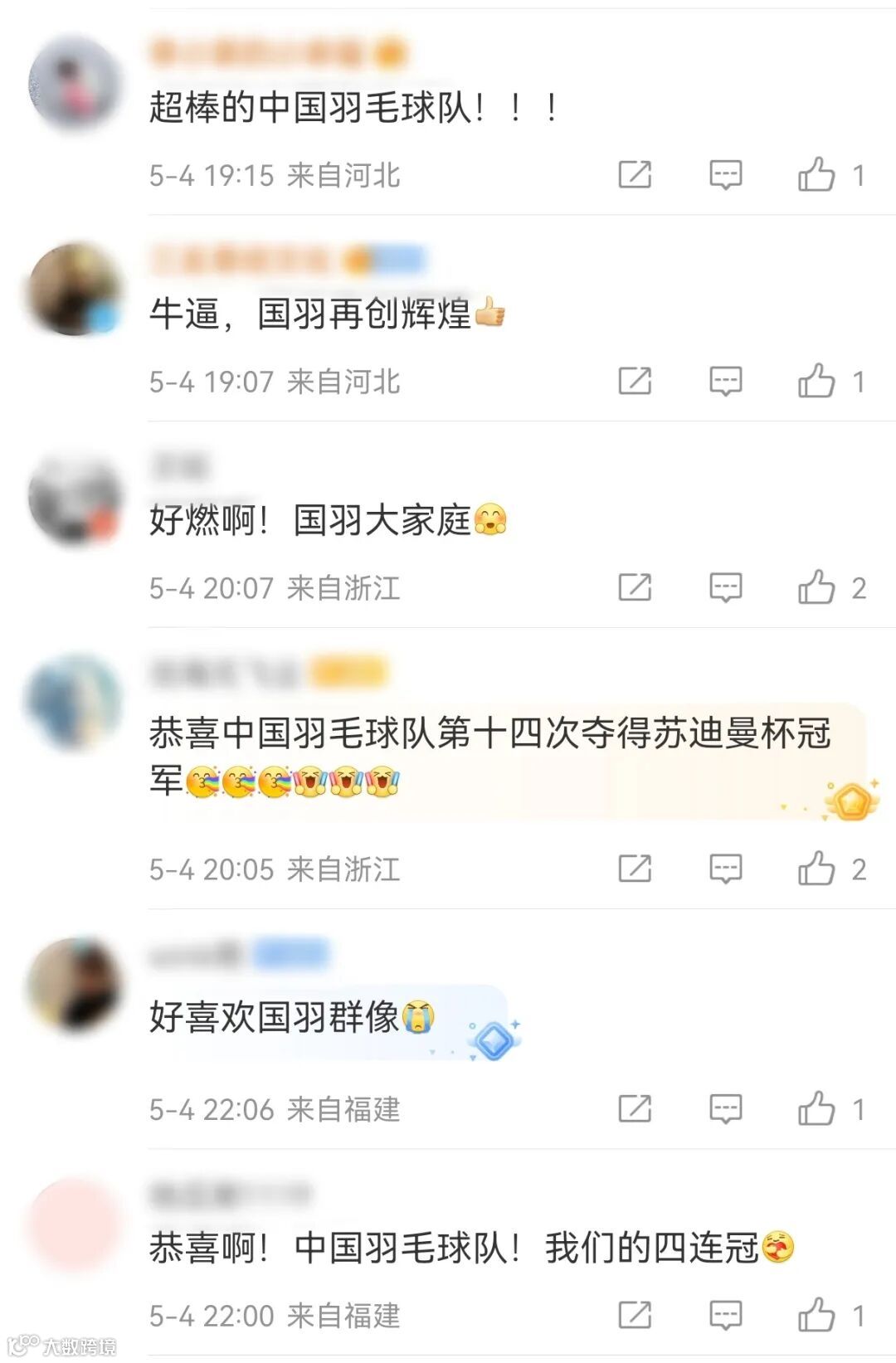
Task: Open blurred username above '牛逼，国羽再创辉煌'
Action: coord(286,260)
